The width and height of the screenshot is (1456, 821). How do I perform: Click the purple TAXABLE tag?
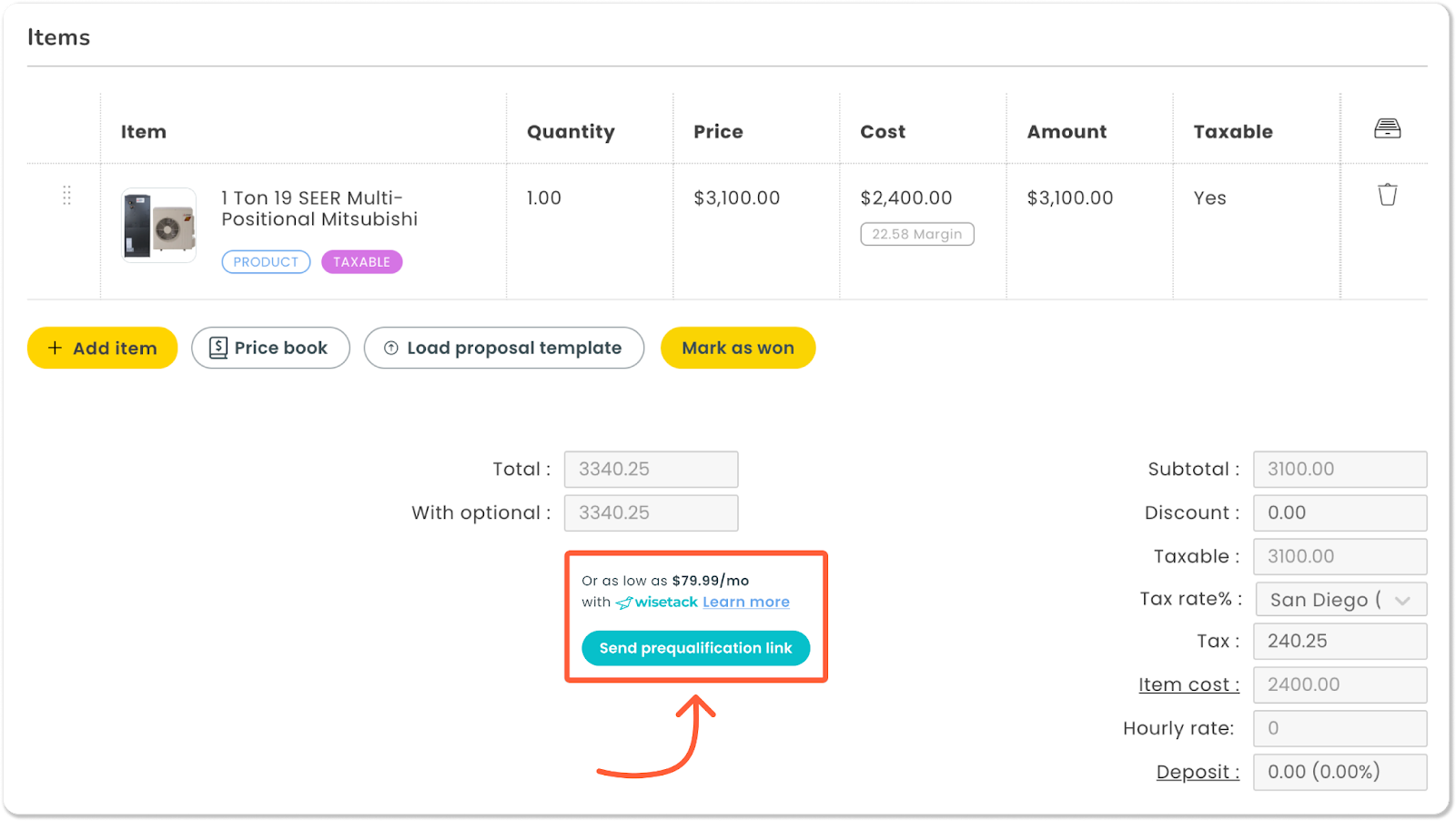click(x=361, y=262)
